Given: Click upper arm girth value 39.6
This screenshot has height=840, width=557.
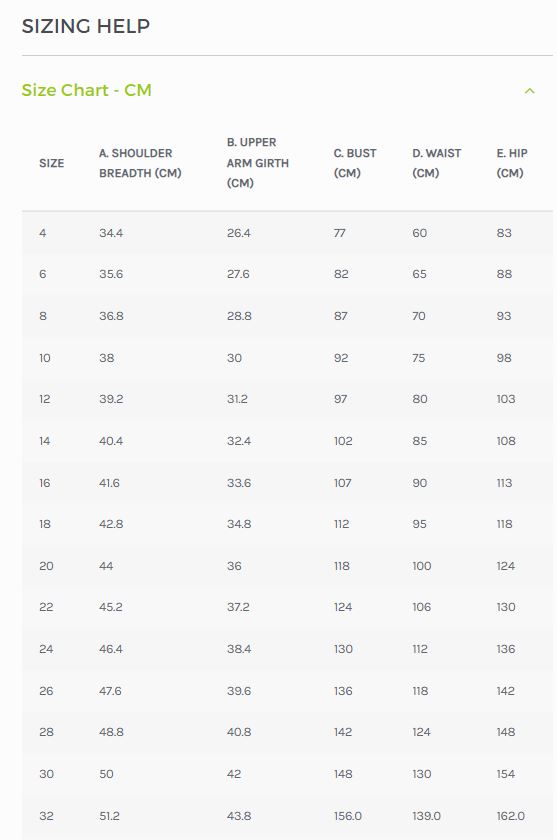Looking at the screenshot, I should [239, 691].
